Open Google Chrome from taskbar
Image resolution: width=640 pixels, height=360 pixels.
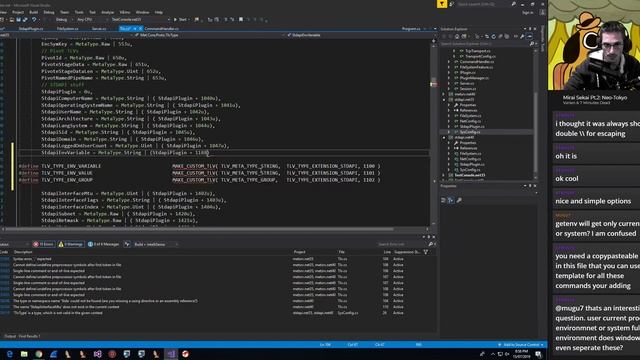click(39, 354)
